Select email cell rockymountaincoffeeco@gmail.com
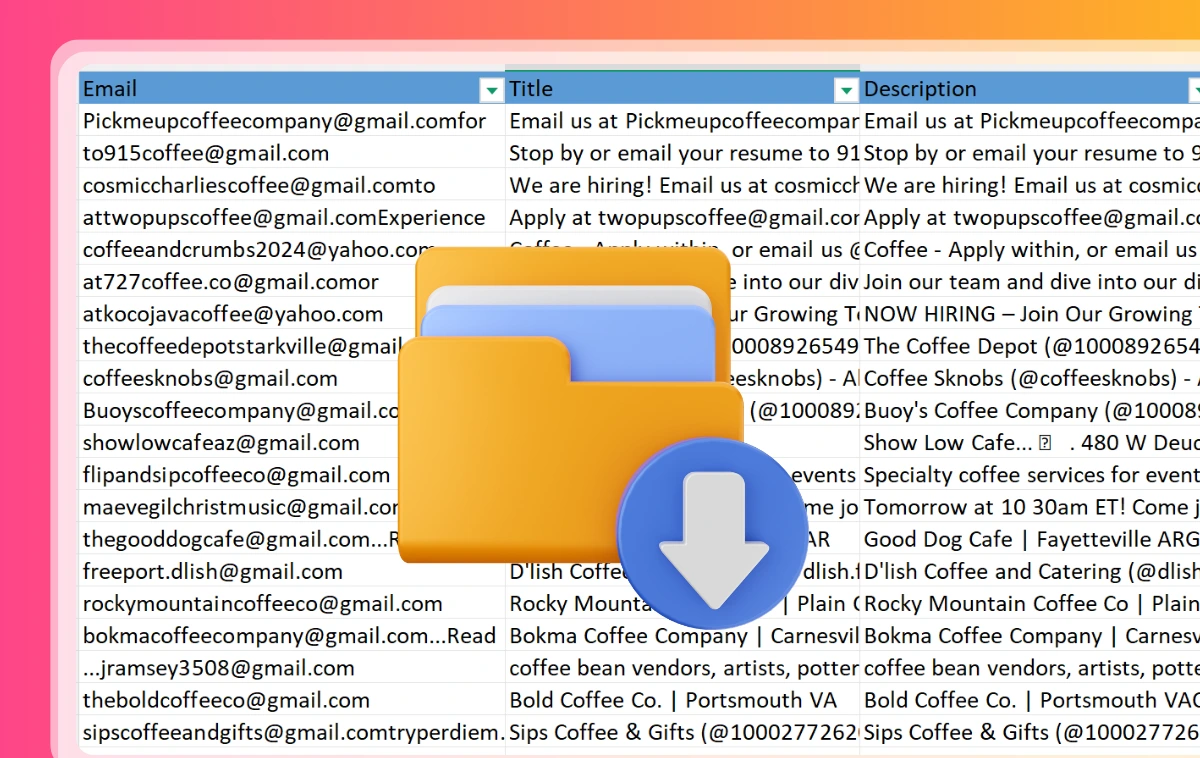This screenshot has height=758, width=1200. tap(292, 603)
